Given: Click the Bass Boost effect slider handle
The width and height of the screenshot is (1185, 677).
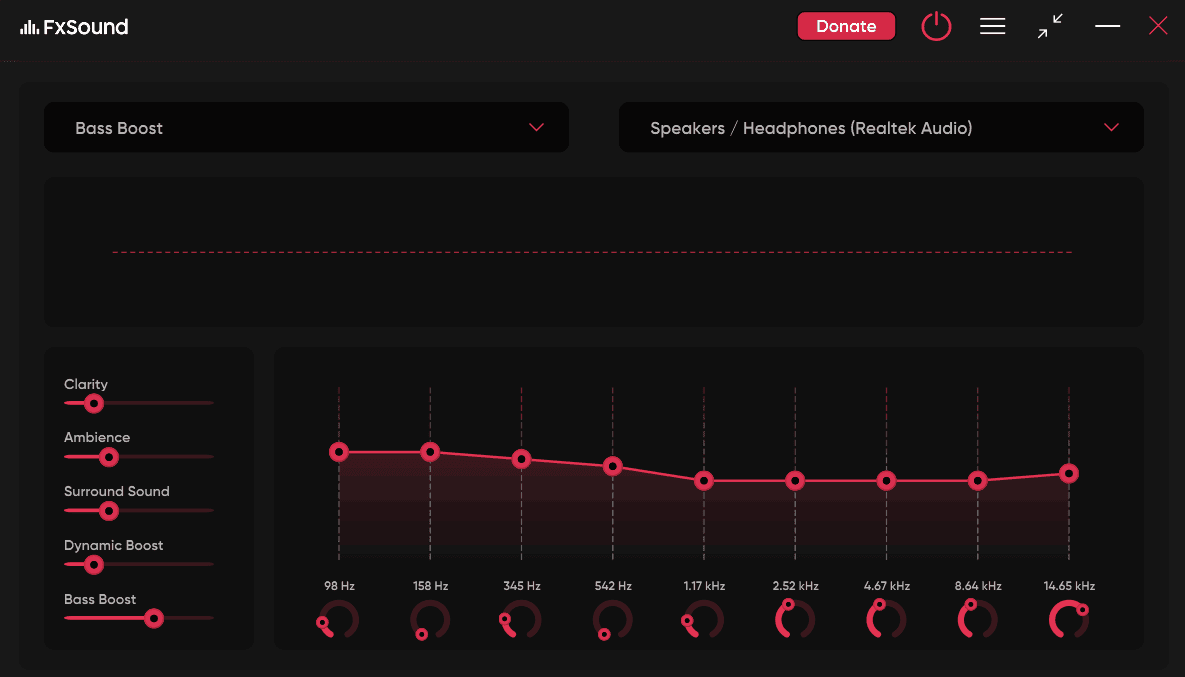Looking at the screenshot, I should click(154, 619).
